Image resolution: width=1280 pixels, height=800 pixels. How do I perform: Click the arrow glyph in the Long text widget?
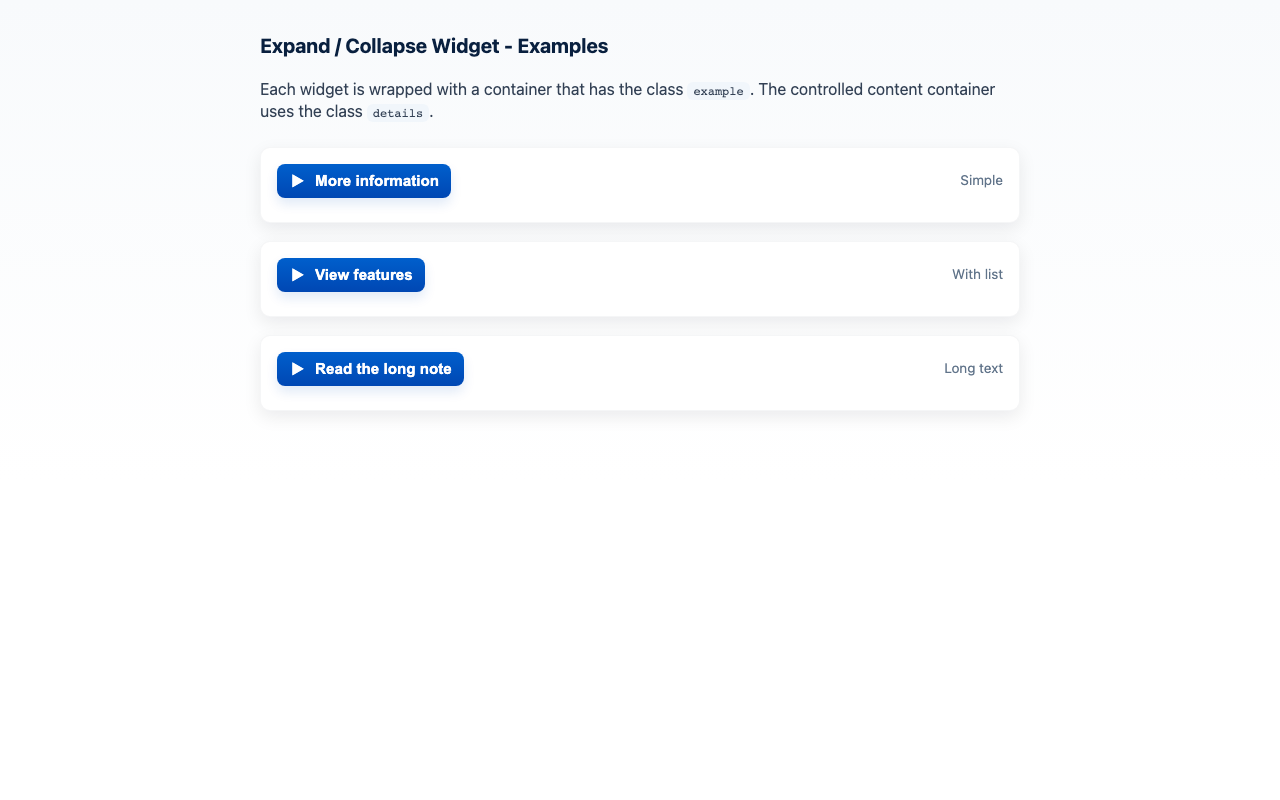coord(297,369)
